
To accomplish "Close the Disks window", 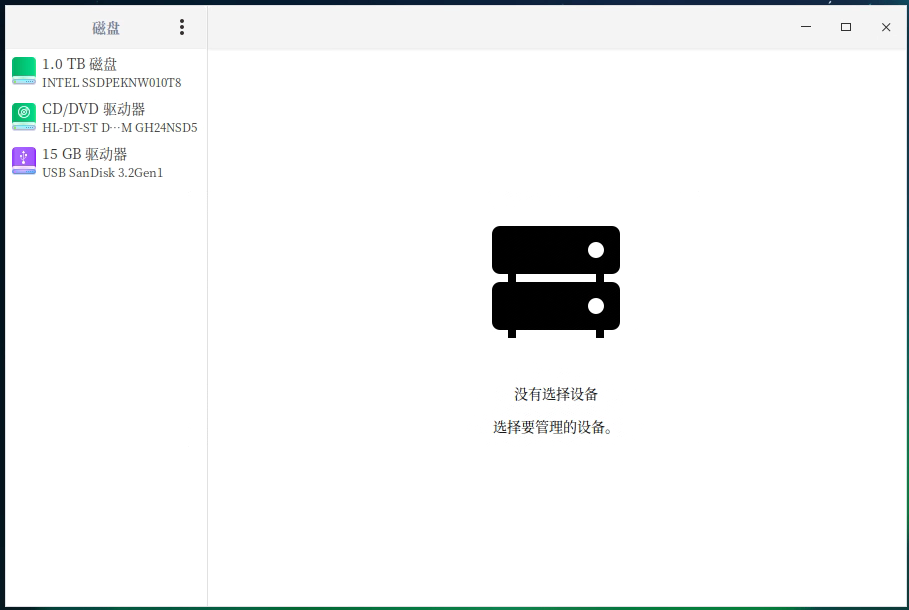I will (x=886, y=27).
